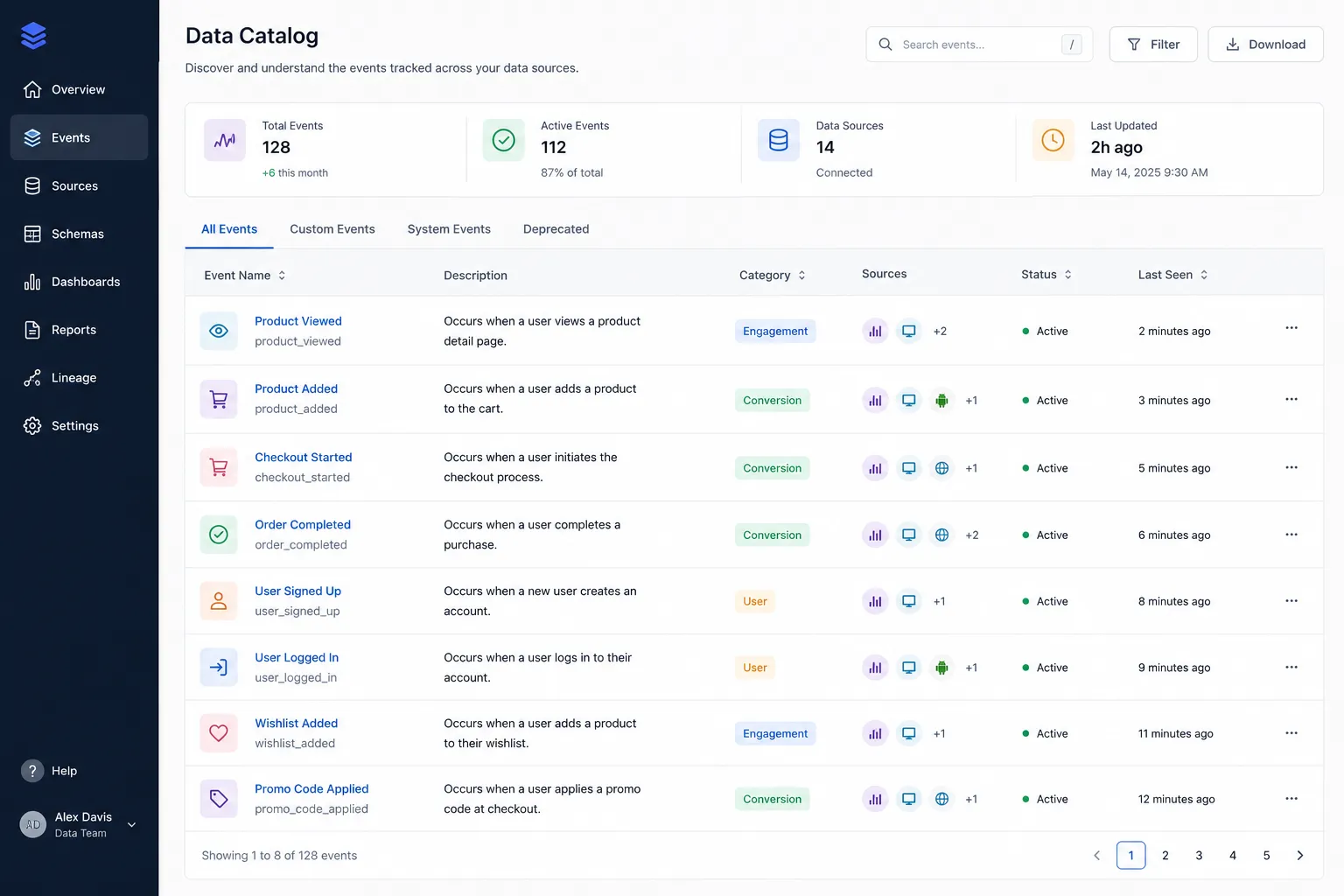The width and height of the screenshot is (1344, 896).
Task: Open the Filter options
Action: click(1153, 45)
